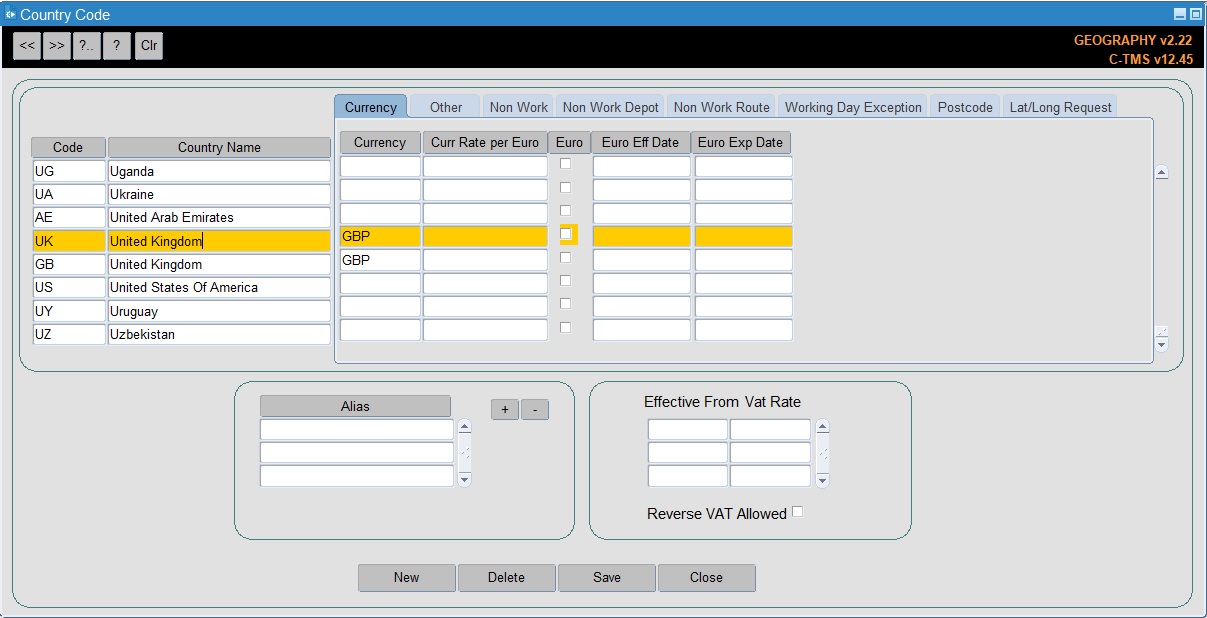Open the Non Work tab
The width and height of the screenshot is (1207, 618).
[519, 107]
